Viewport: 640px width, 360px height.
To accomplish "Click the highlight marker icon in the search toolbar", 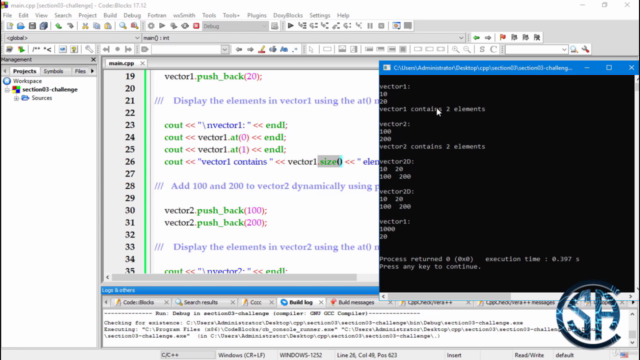I will pyautogui.click(x=262, y=49).
